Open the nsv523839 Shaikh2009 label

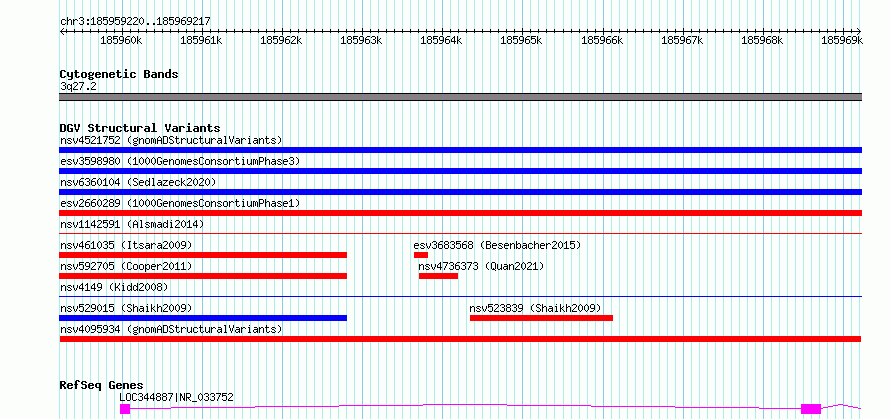coord(535,308)
